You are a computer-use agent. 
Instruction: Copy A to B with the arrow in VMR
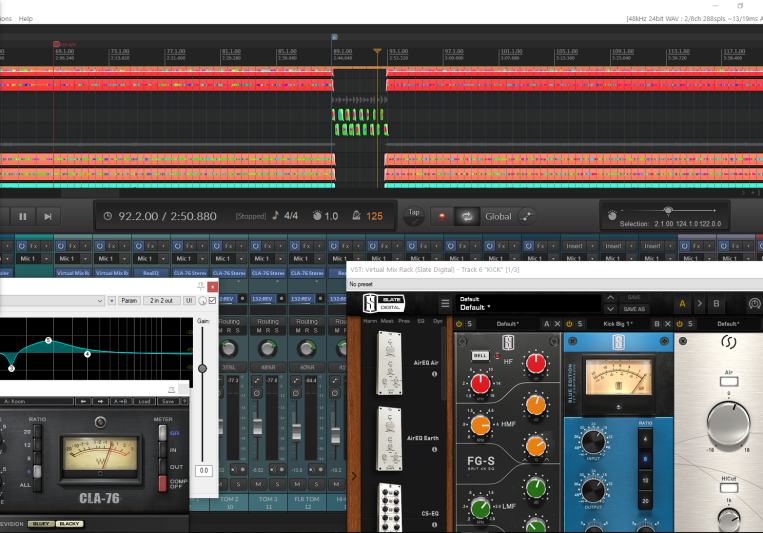[x=699, y=304]
